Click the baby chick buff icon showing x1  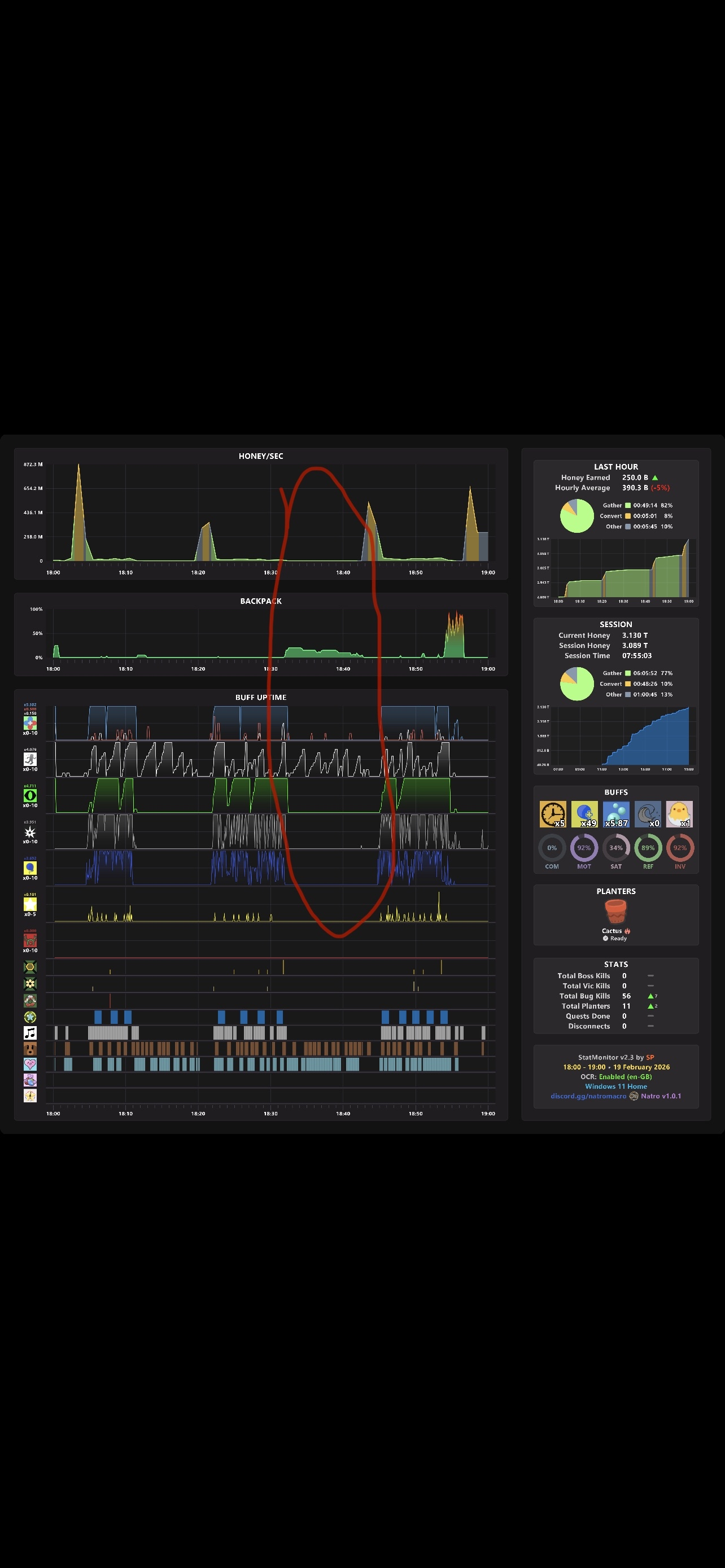point(679,814)
